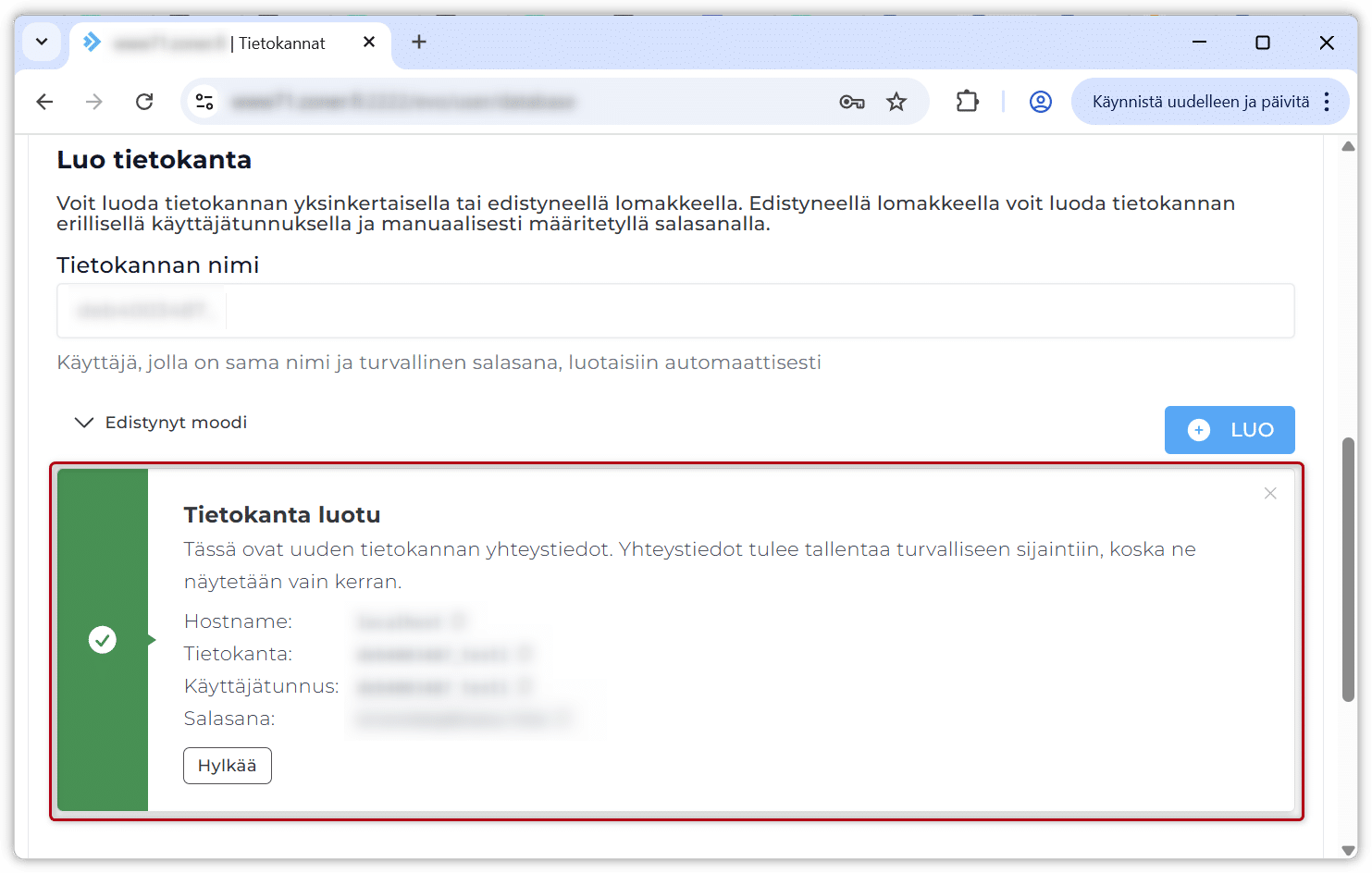Open the Chrome profile avatar icon

(x=1040, y=102)
